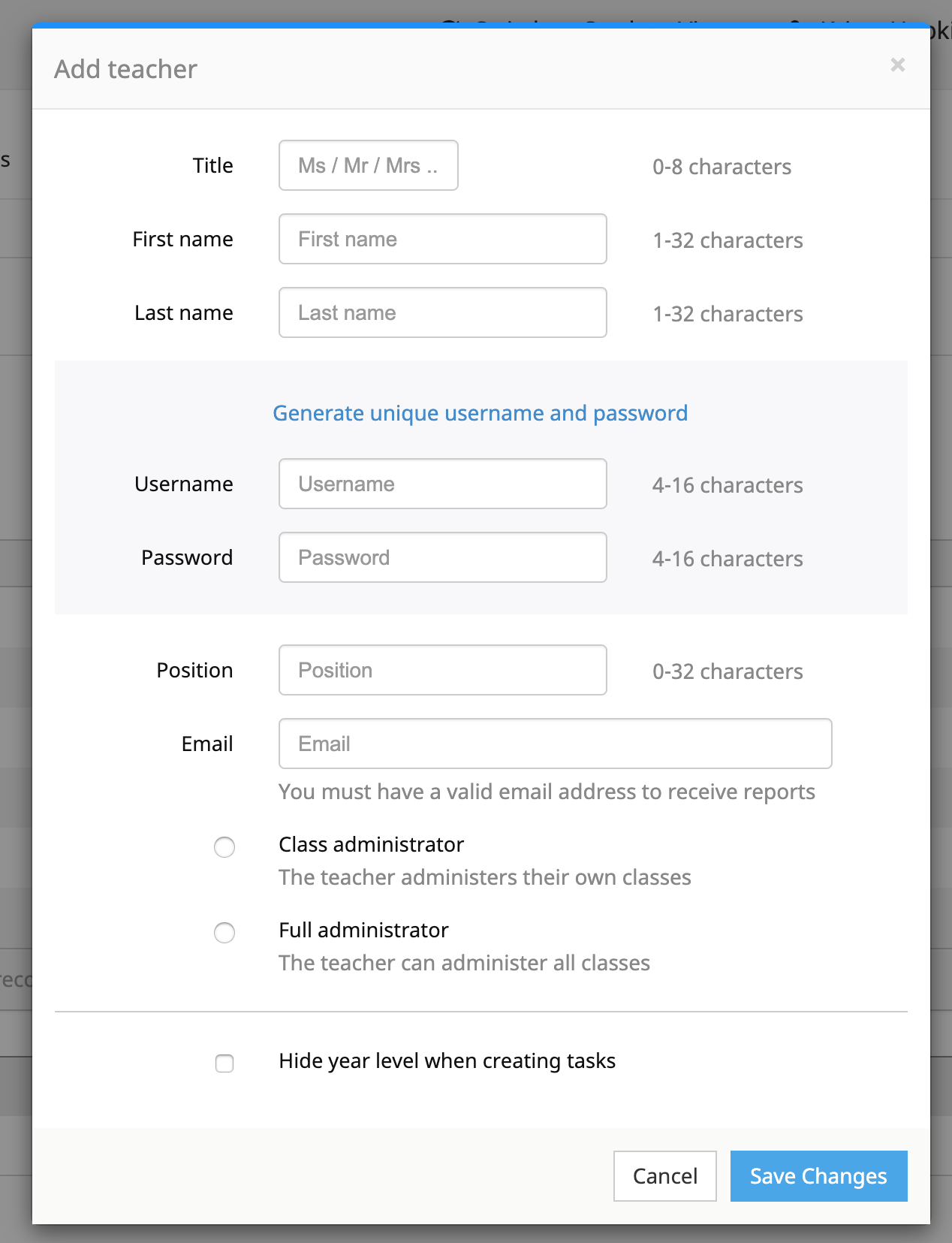The height and width of the screenshot is (1243, 952).
Task: Enable Hide year level checkbox
Action: coord(224,1063)
